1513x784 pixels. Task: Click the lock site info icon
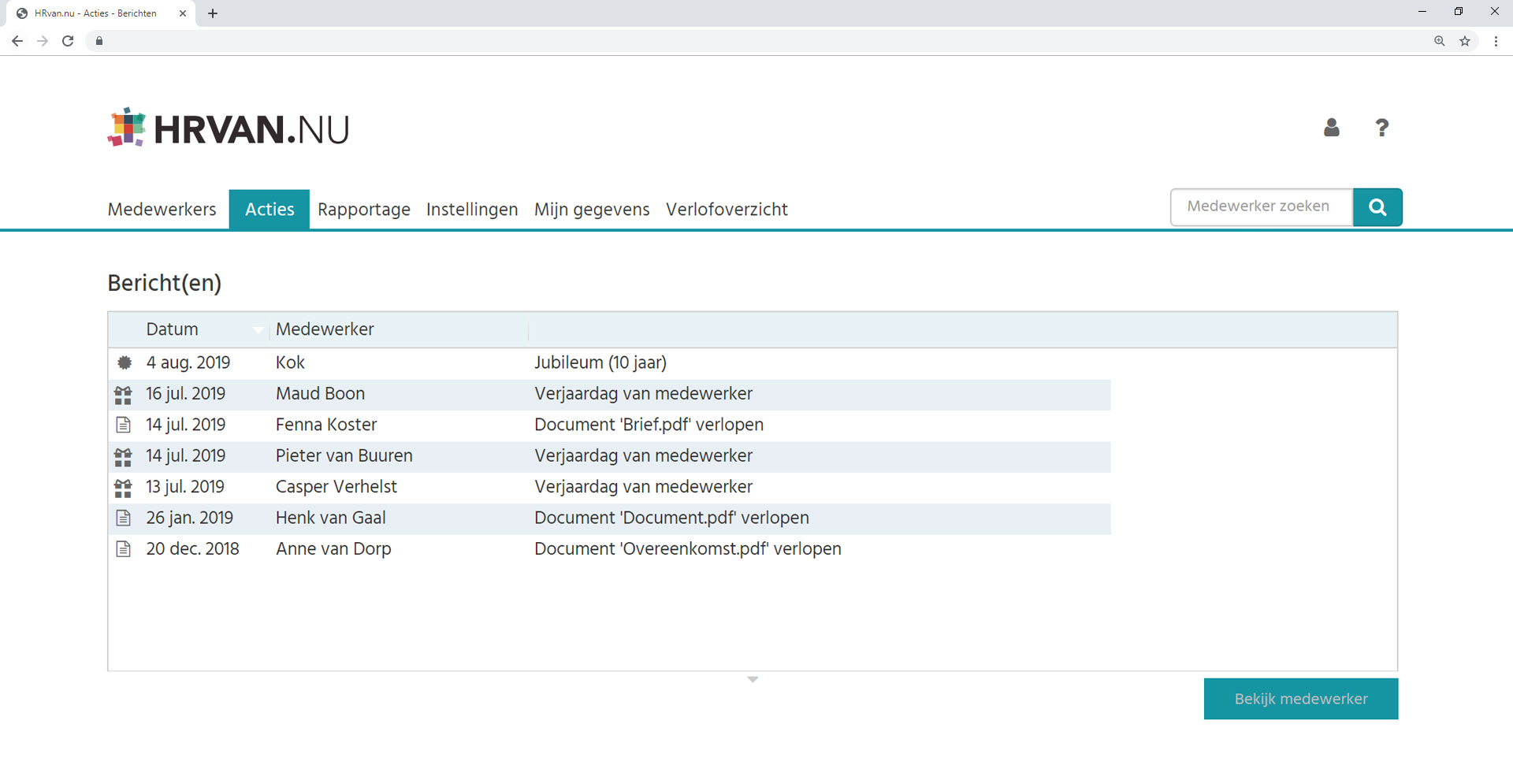99,41
